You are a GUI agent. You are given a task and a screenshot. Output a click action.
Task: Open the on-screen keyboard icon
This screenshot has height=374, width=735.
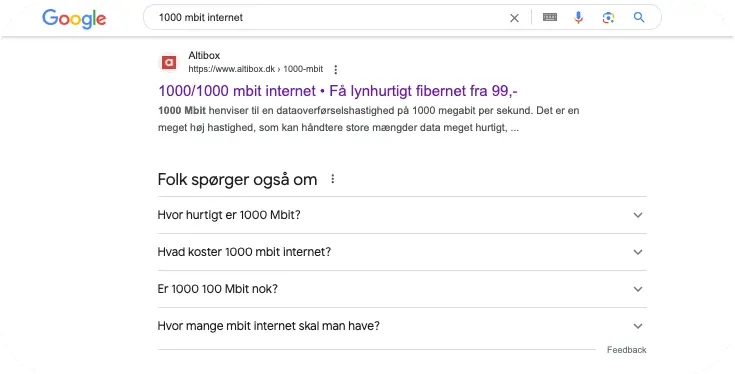[x=550, y=17]
